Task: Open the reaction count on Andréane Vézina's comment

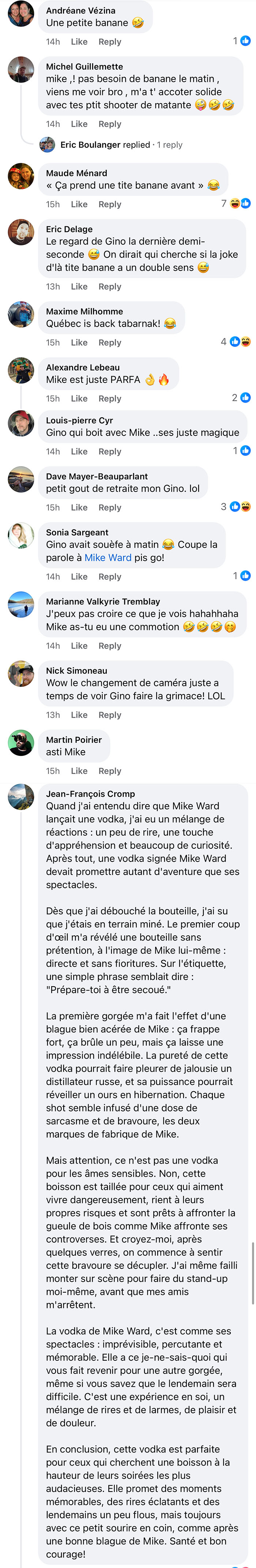Action: click(241, 41)
